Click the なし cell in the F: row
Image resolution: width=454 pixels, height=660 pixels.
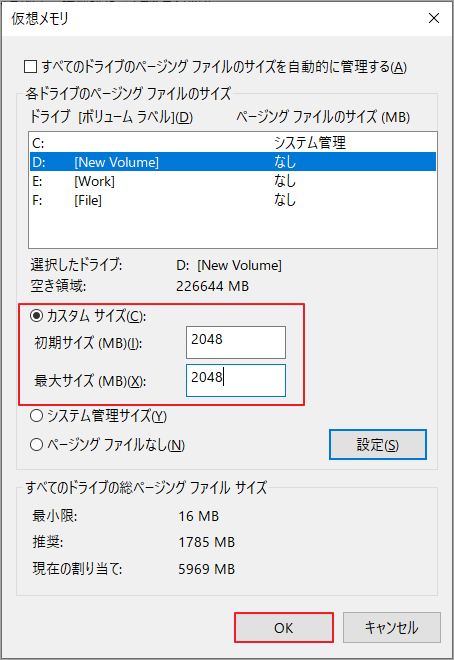(x=285, y=200)
